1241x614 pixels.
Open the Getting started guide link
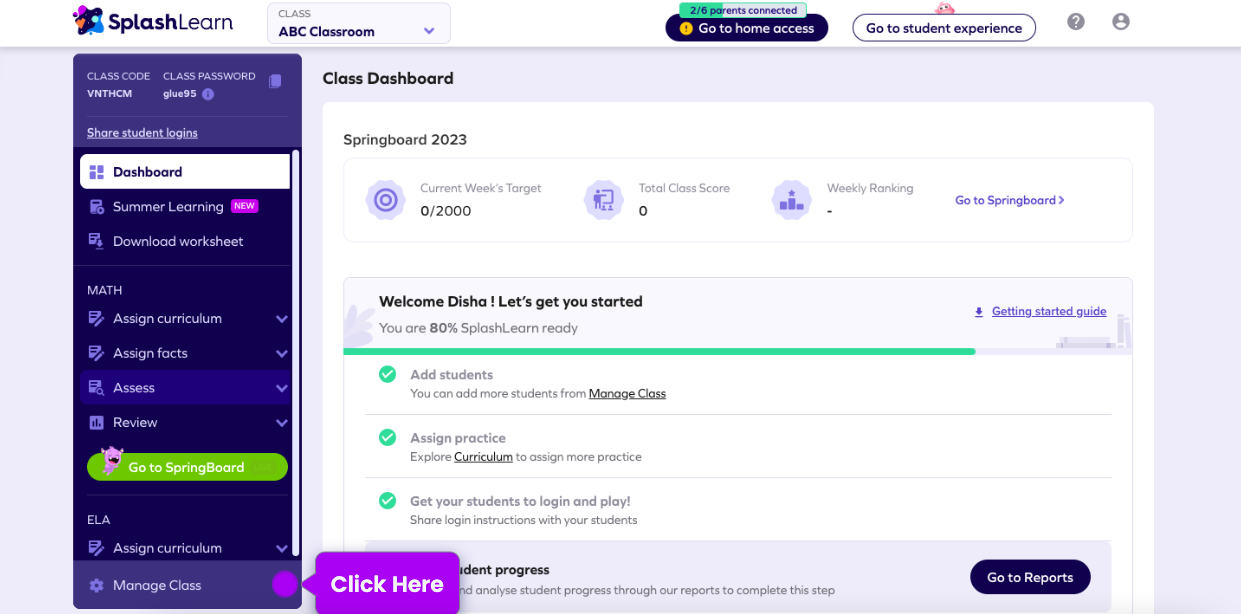[1048, 312]
